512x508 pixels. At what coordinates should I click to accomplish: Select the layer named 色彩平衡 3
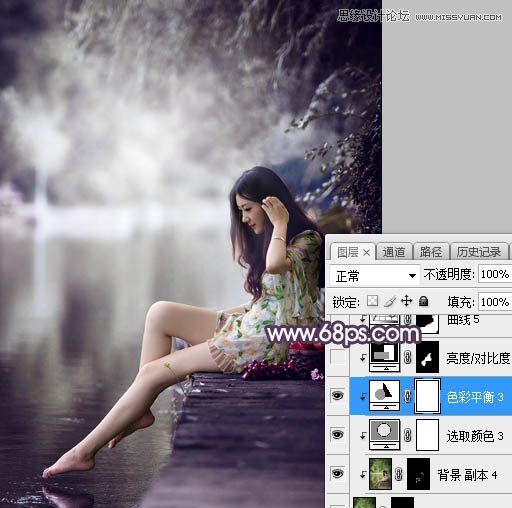[475, 397]
